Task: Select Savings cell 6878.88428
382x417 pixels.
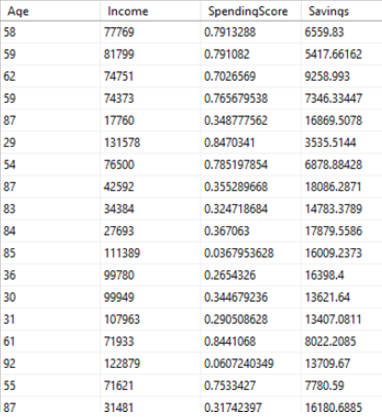Action: click(342, 165)
